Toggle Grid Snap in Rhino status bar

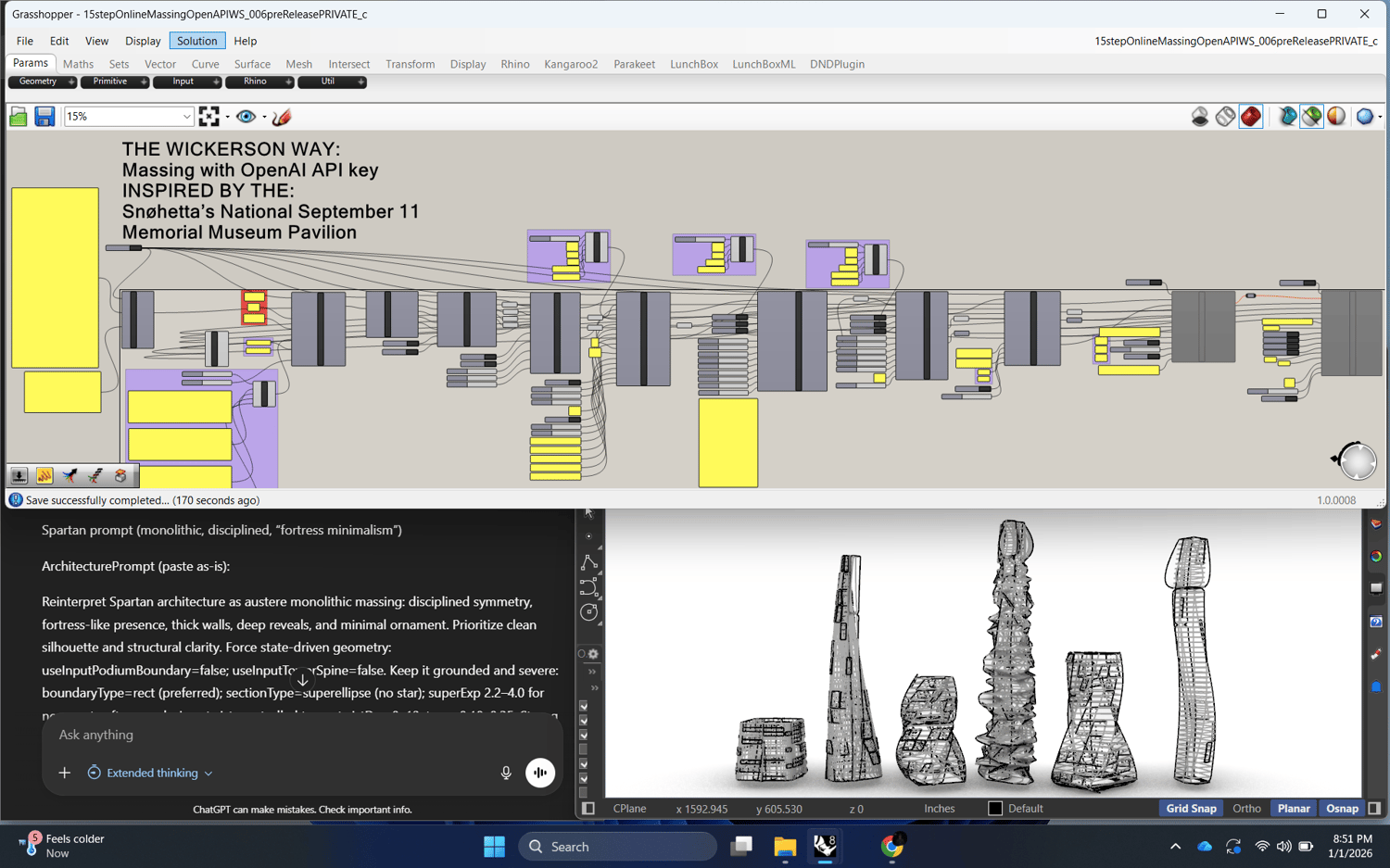1191,809
